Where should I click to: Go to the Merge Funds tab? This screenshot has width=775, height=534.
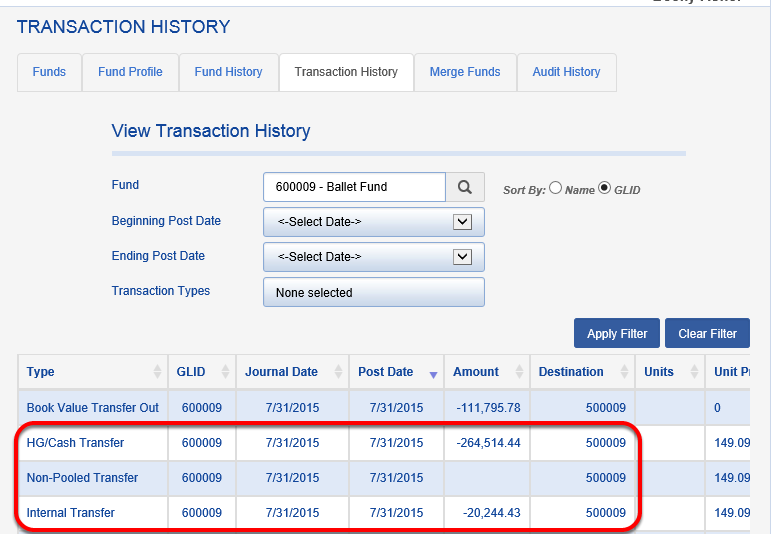(x=465, y=72)
